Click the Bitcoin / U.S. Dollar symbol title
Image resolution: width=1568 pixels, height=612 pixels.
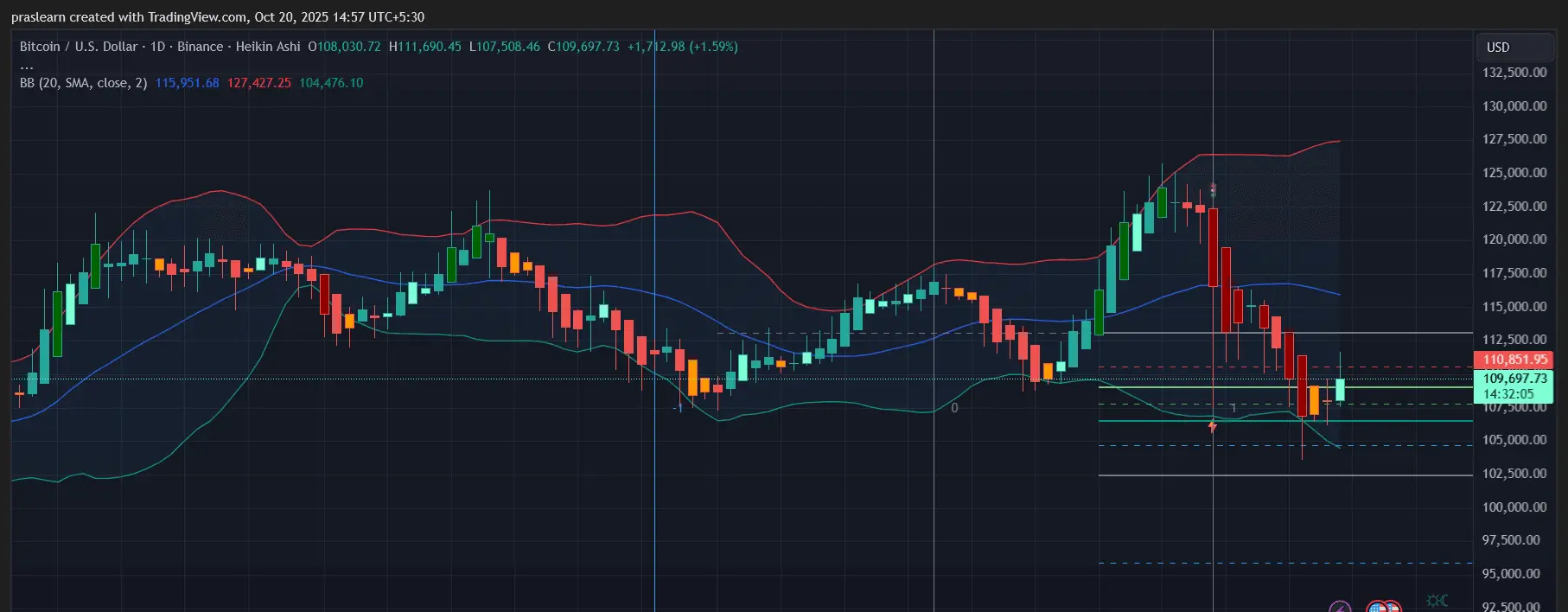tap(79, 47)
